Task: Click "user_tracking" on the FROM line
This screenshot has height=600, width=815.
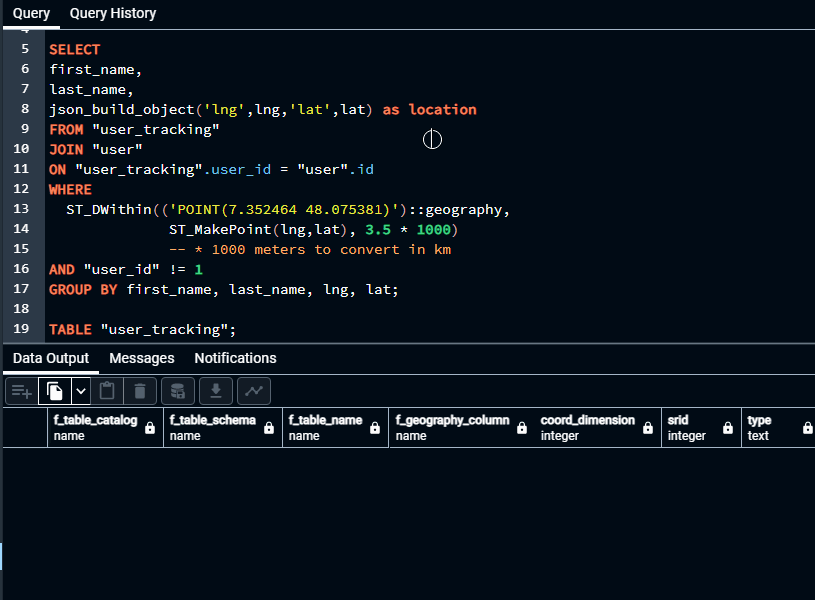Action: 155,129
